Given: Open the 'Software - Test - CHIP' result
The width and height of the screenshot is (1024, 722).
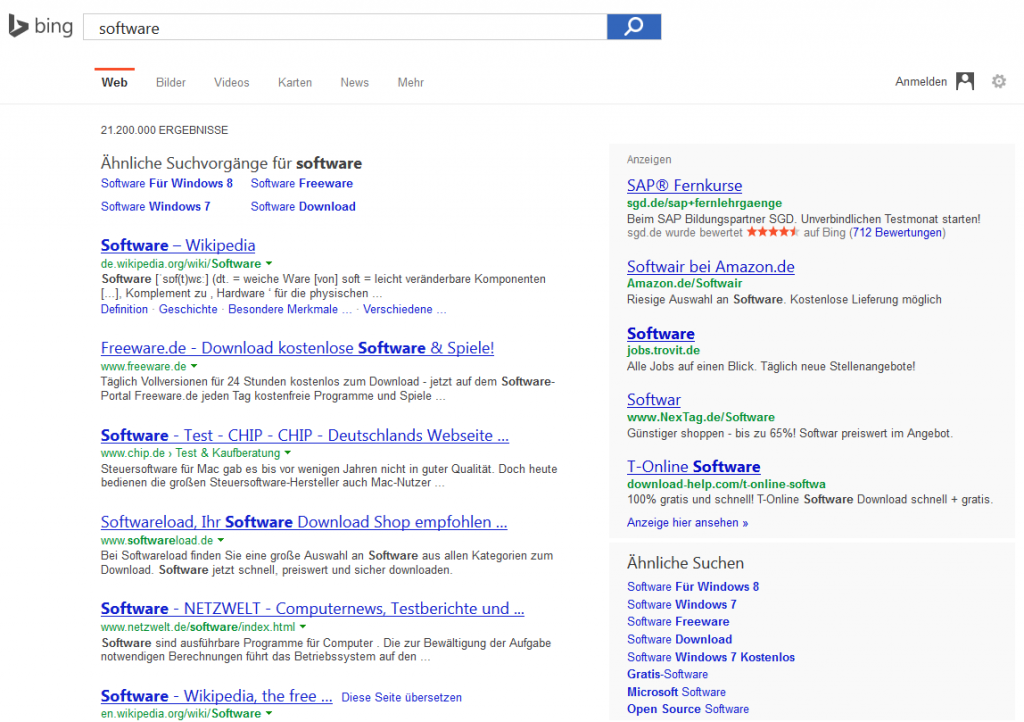Looking at the screenshot, I should click(304, 435).
